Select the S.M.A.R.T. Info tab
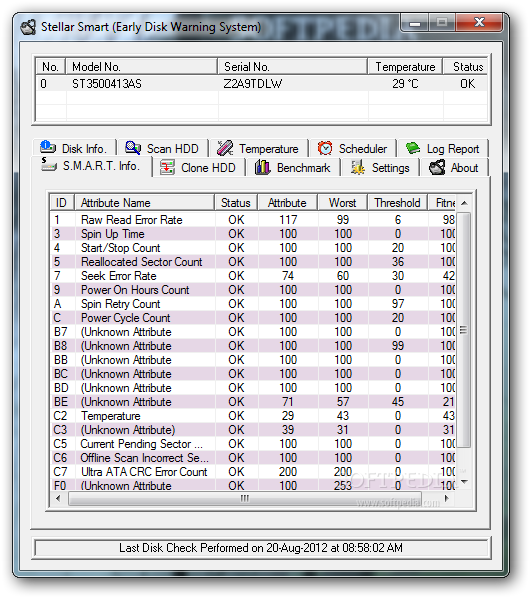This screenshot has height=598, width=530. pos(91,166)
